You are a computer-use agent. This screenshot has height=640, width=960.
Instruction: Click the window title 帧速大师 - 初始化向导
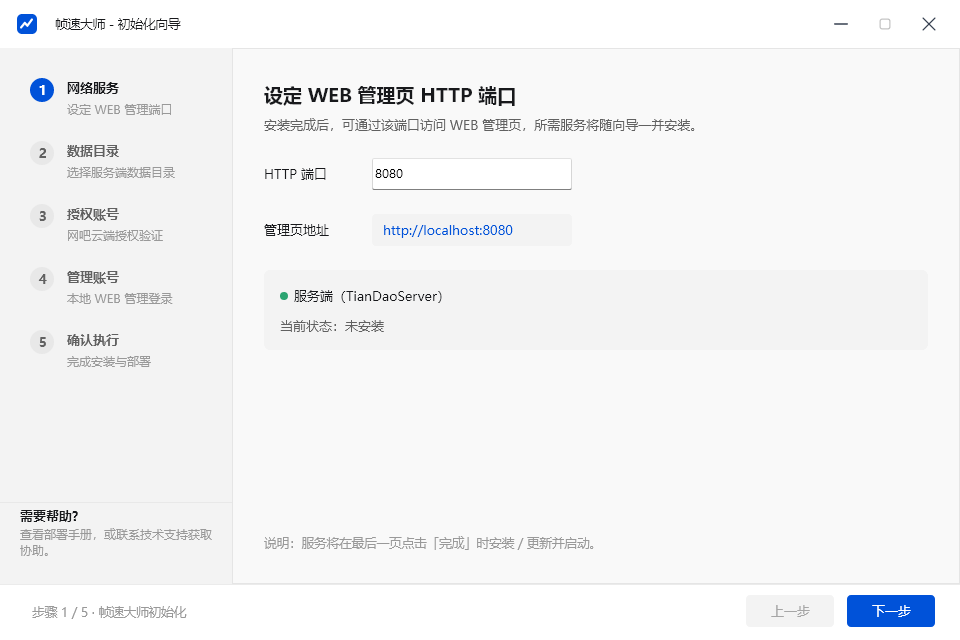[x=118, y=24]
